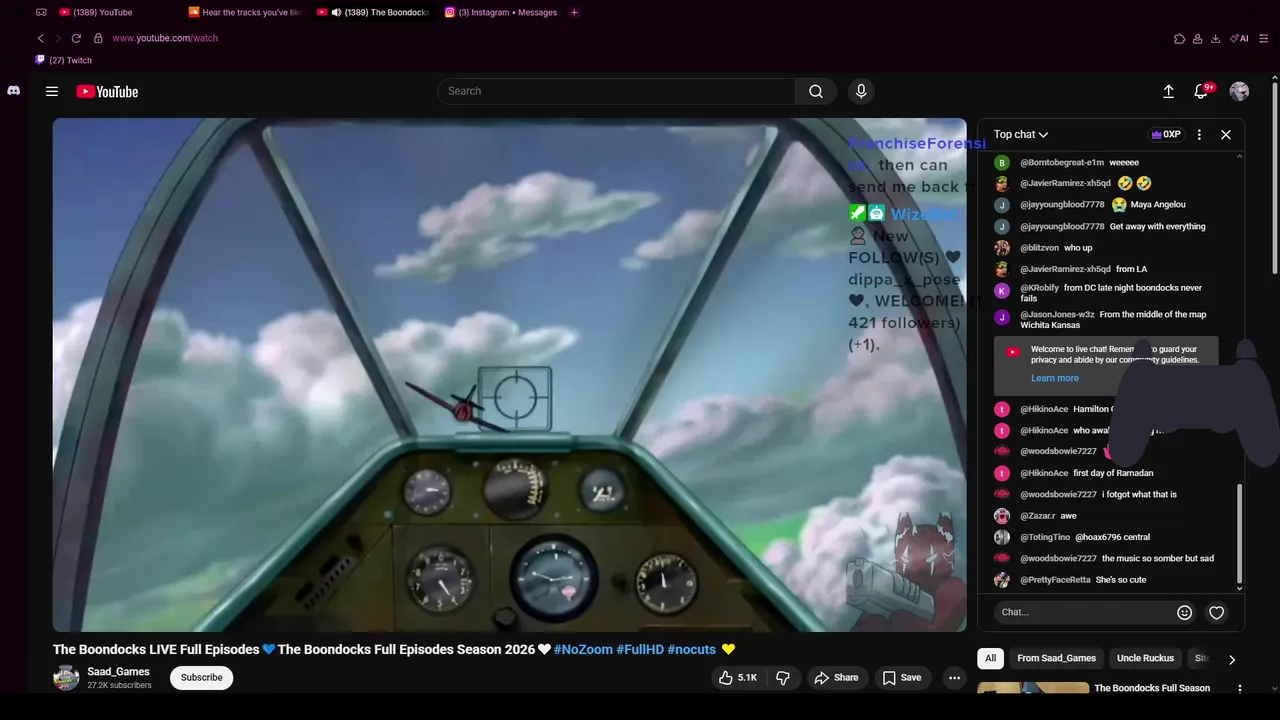1280x720 pixels.
Task: Click the video player area
Action: (x=509, y=375)
